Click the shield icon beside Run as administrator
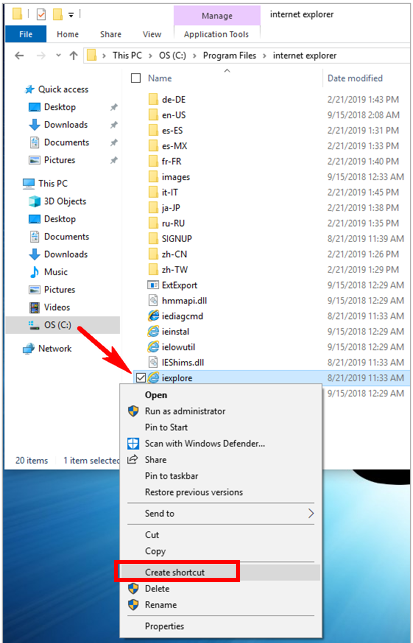Viewport: 413px width, 643px height. tap(133, 411)
